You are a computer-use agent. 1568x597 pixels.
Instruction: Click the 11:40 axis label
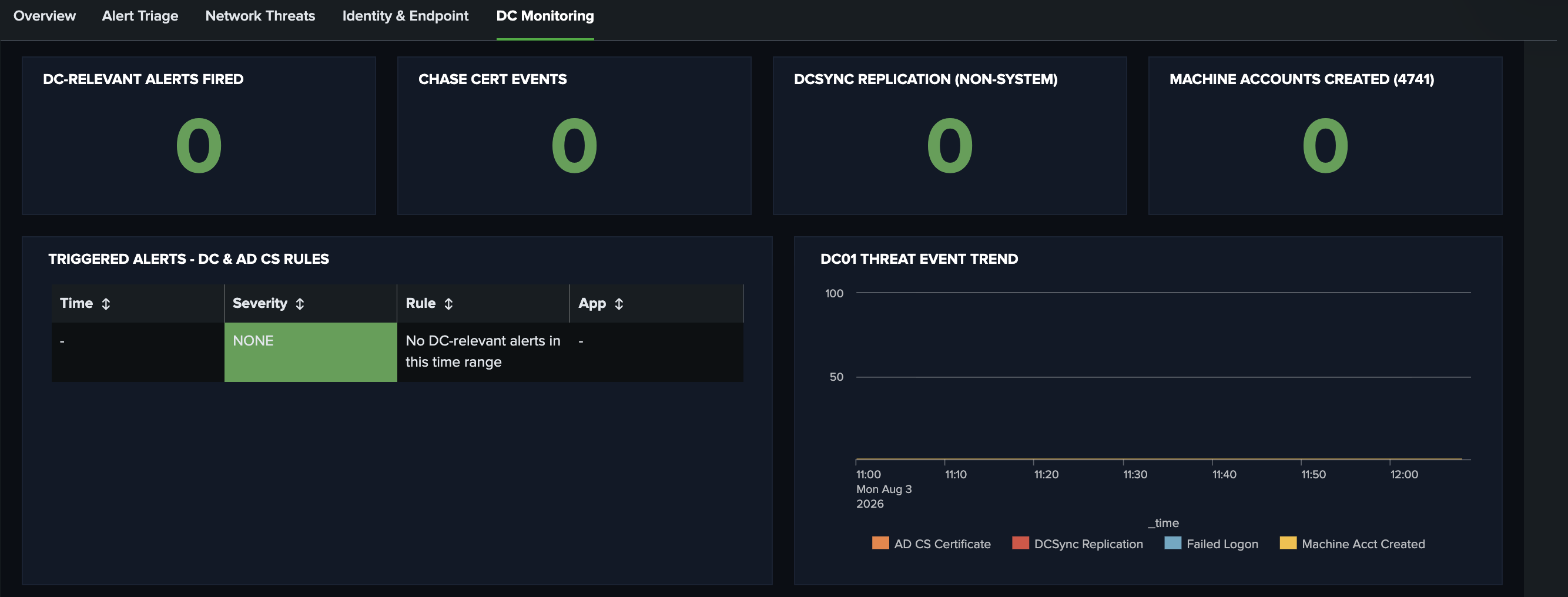(x=1224, y=474)
